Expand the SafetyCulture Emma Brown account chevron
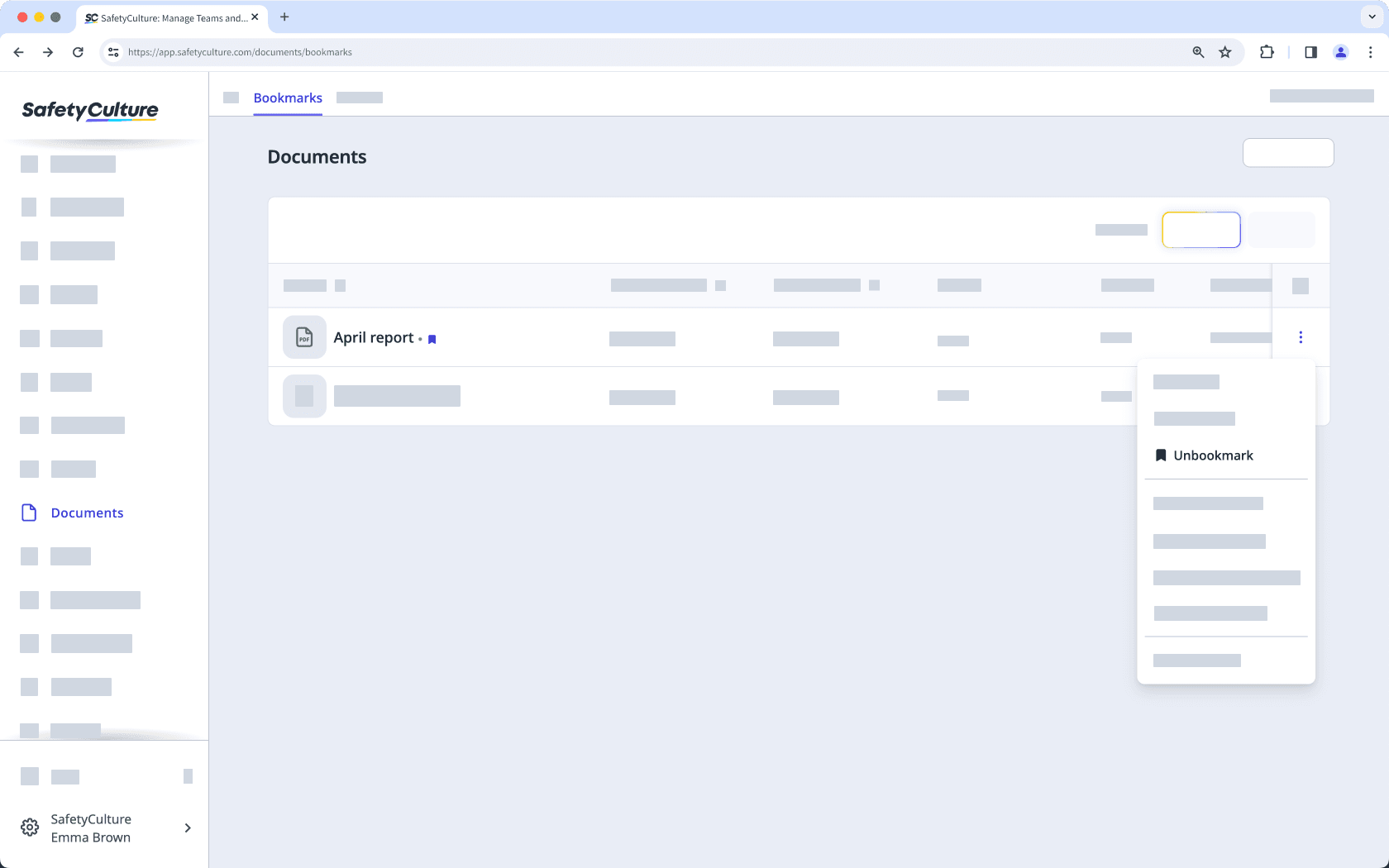 pyautogui.click(x=187, y=827)
